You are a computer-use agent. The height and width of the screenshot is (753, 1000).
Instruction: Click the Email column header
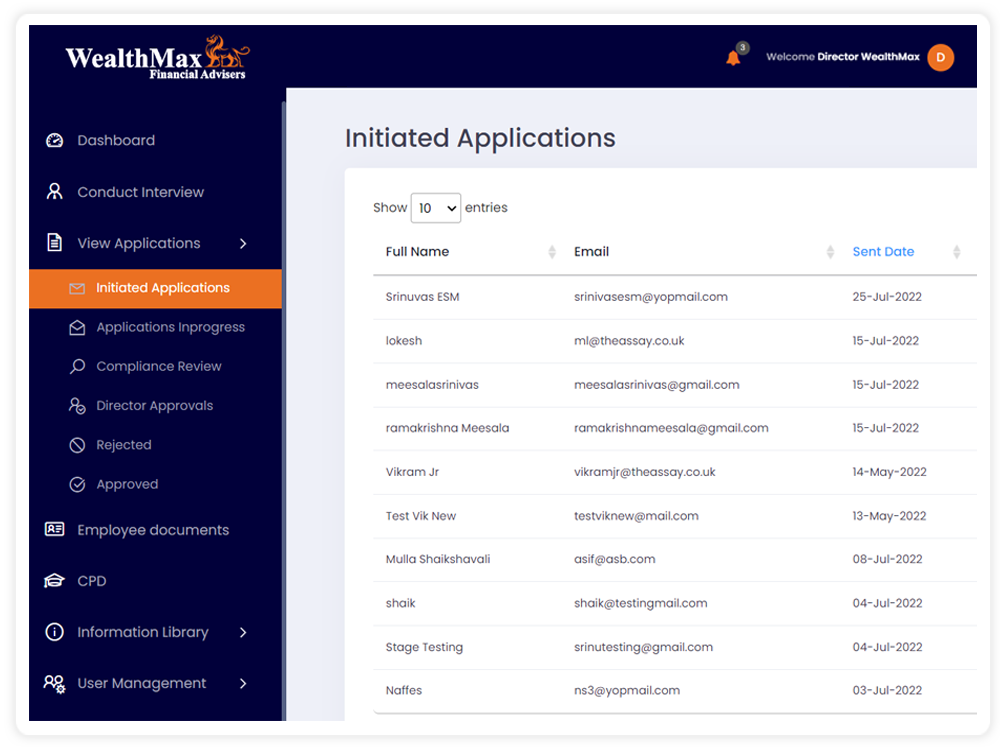[x=591, y=252]
